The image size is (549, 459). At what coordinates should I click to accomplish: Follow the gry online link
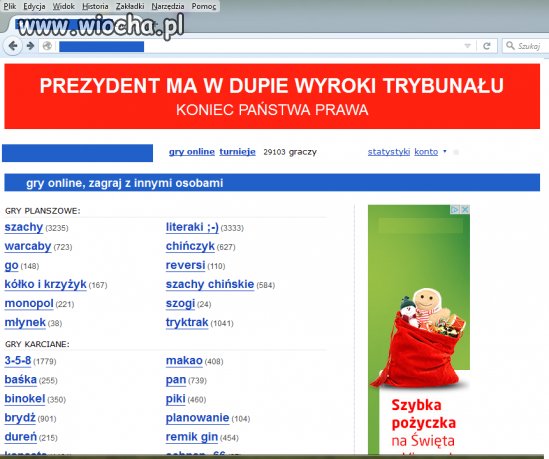(x=192, y=152)
